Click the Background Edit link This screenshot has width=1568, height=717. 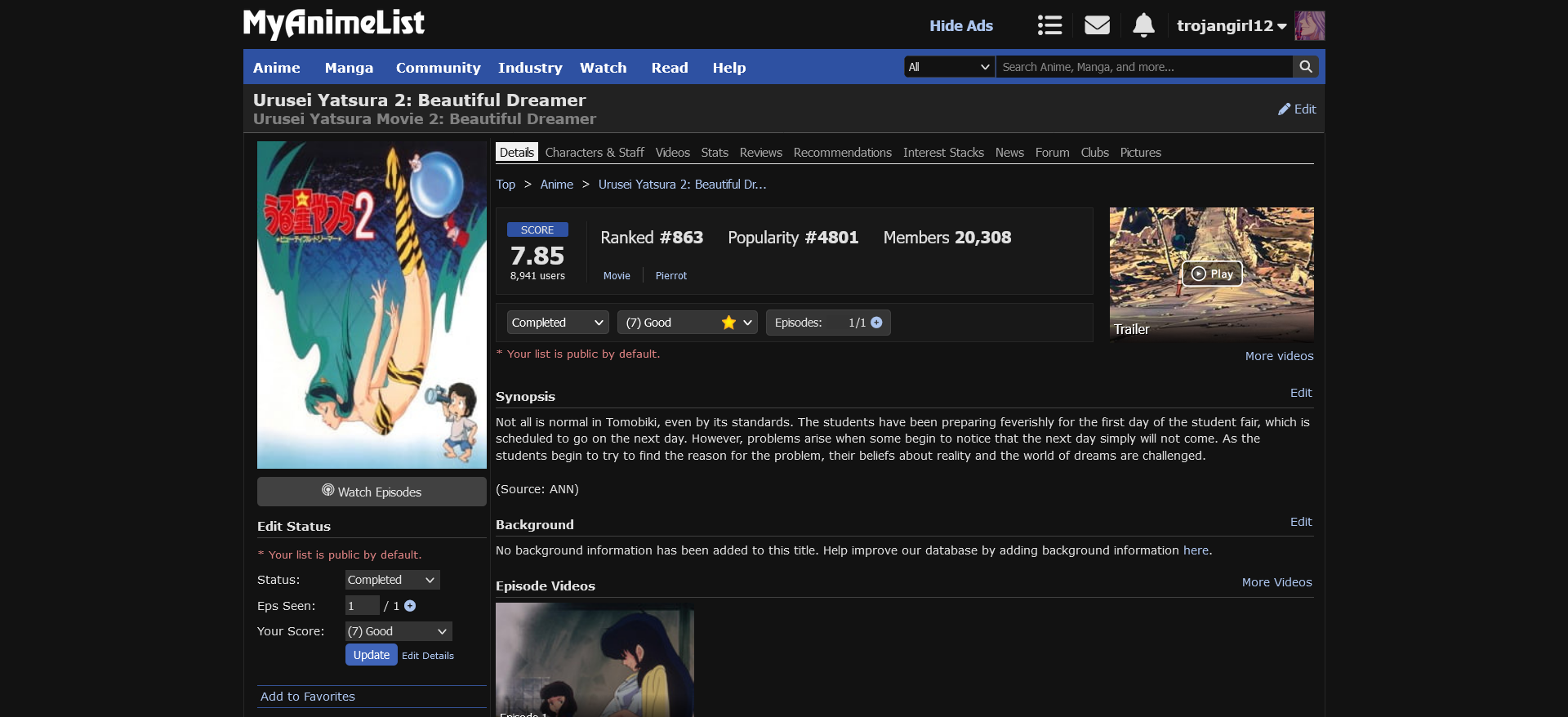tap(1301, 522)
